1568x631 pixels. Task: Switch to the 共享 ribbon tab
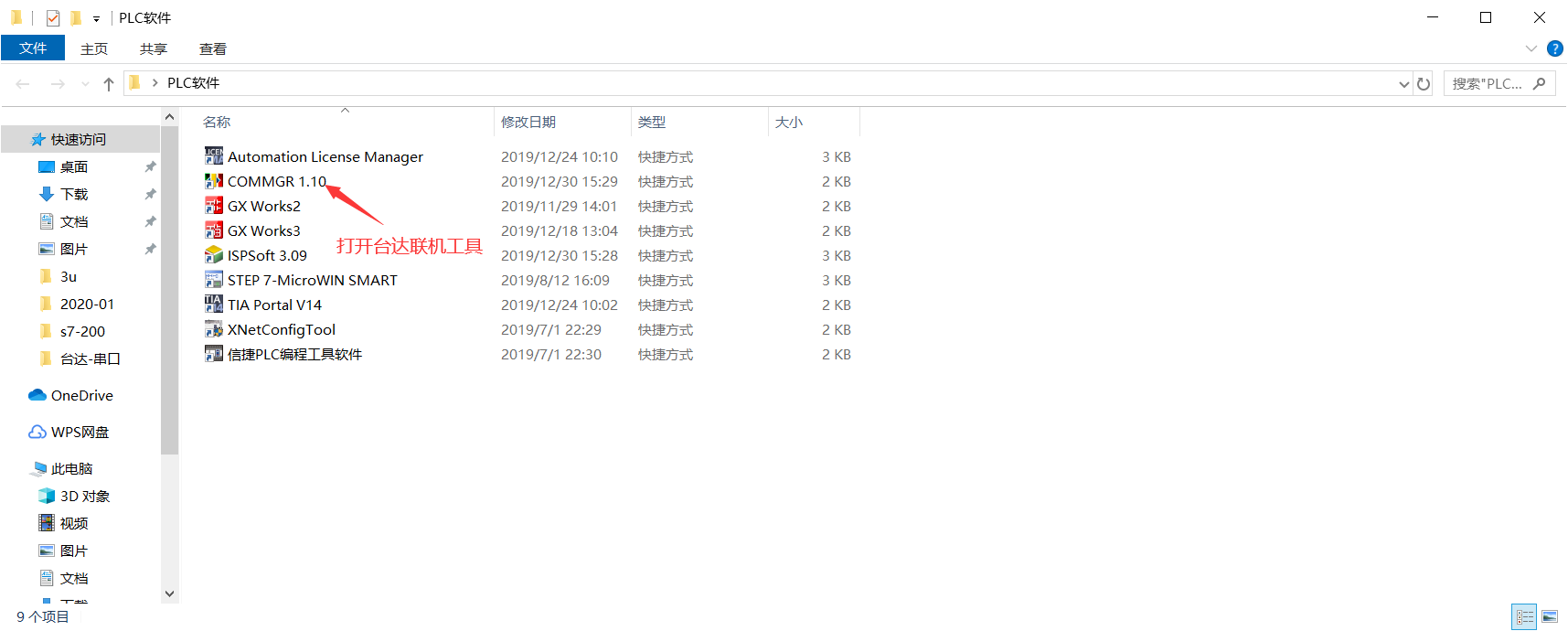pyautogui.click(x=154, y=48)
